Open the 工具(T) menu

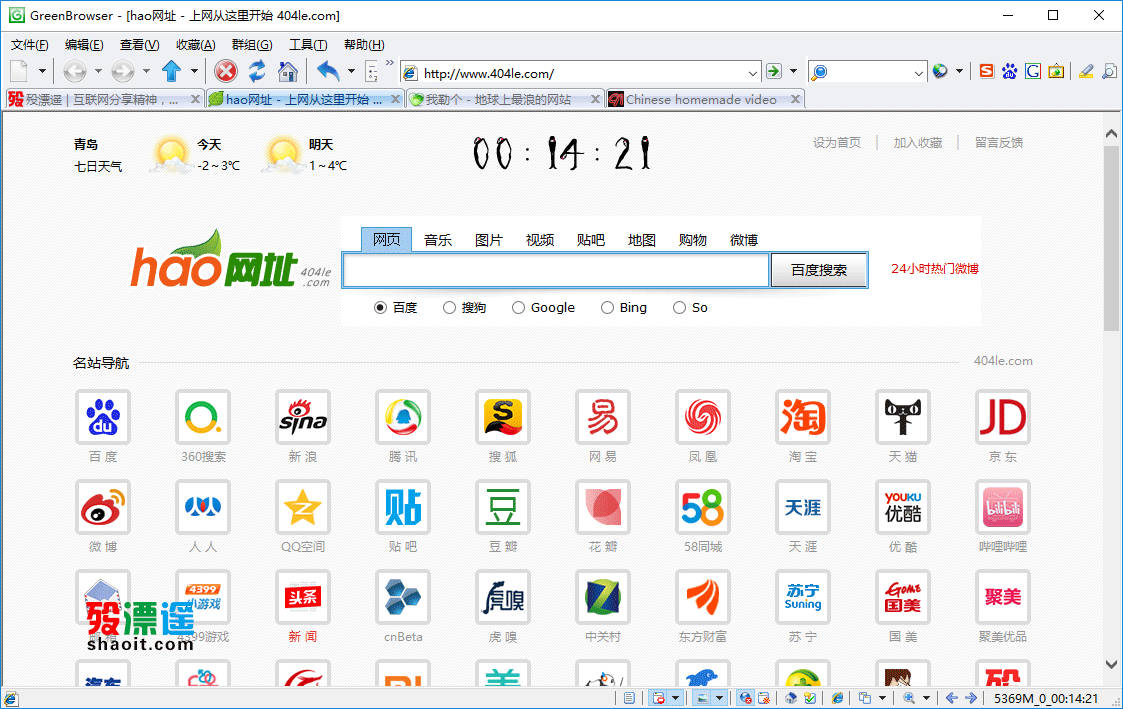tap(308, 44)
